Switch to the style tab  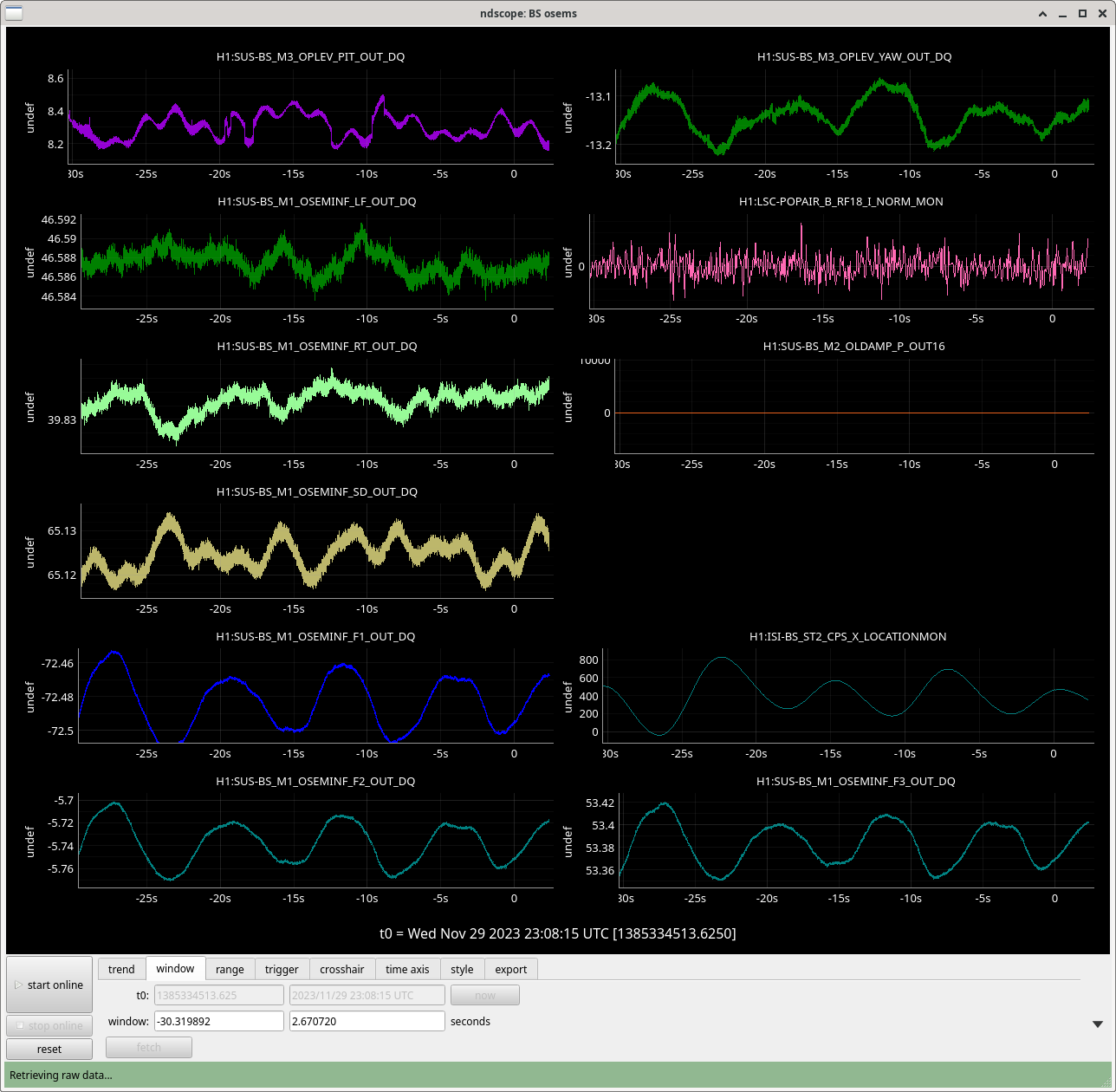pos(462,969)
